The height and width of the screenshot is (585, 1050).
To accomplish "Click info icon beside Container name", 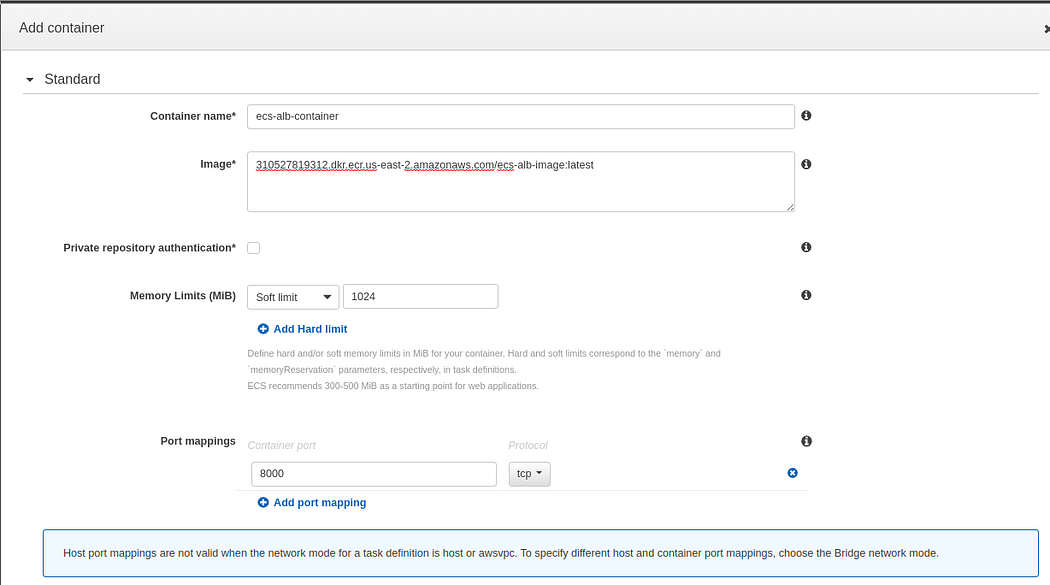I will [x=806, y=116].
